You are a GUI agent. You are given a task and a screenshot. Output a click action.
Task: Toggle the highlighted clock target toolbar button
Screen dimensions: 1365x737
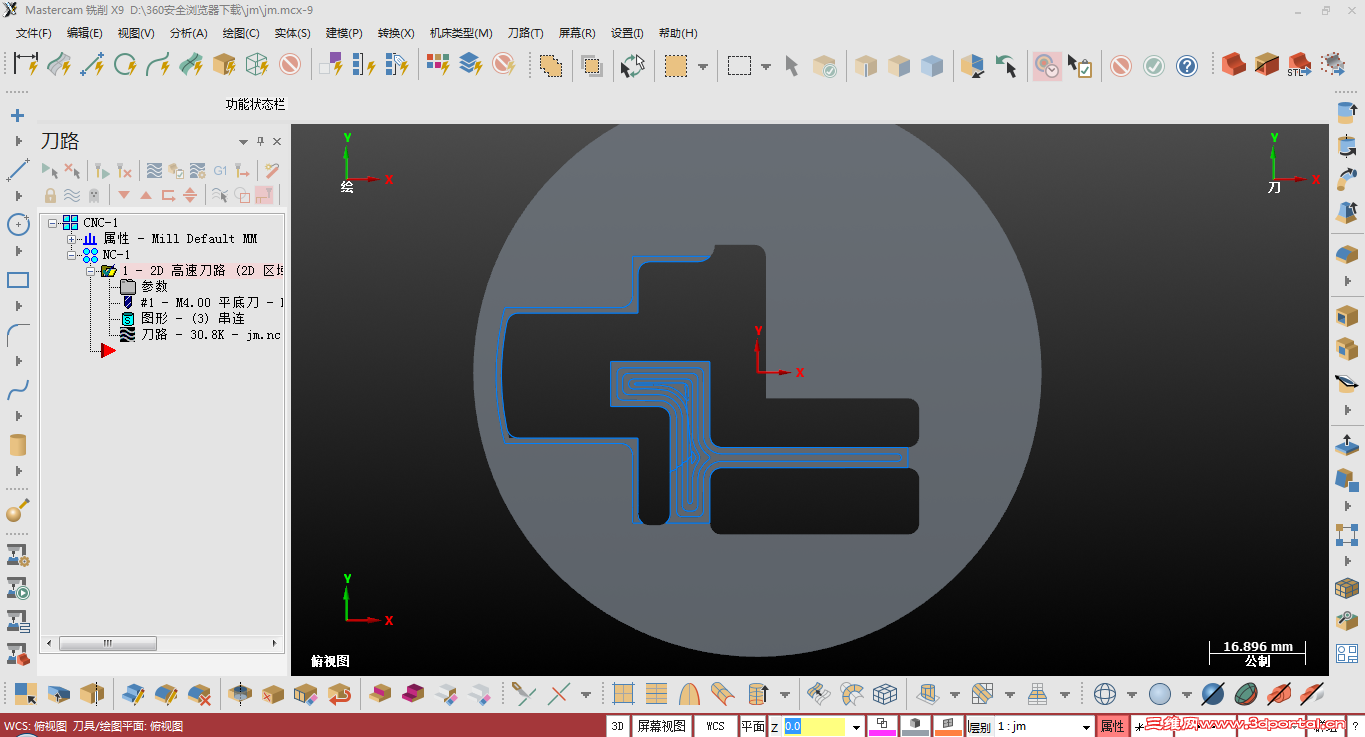click(1047, 66)
